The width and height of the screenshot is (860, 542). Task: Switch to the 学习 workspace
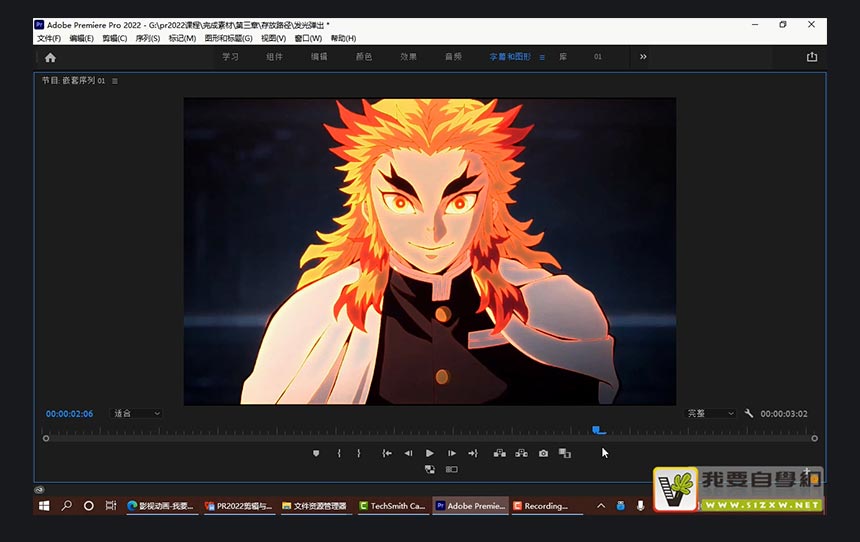(230, 57)
